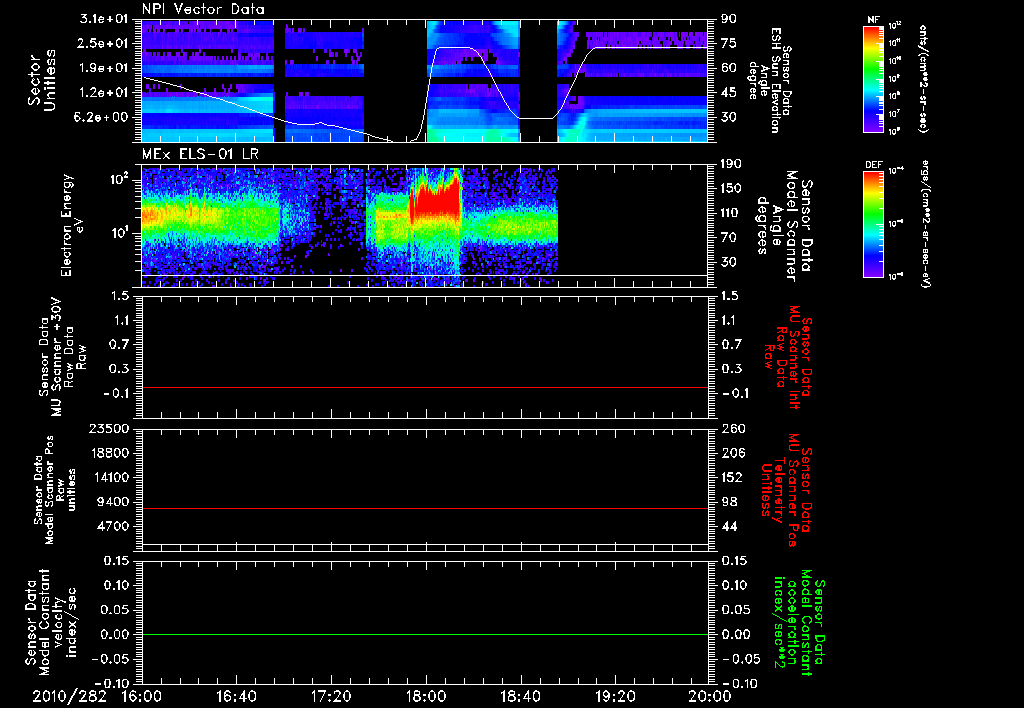
Task: Click the '20:00' time axis label
Action: click(x=709, y=696)
